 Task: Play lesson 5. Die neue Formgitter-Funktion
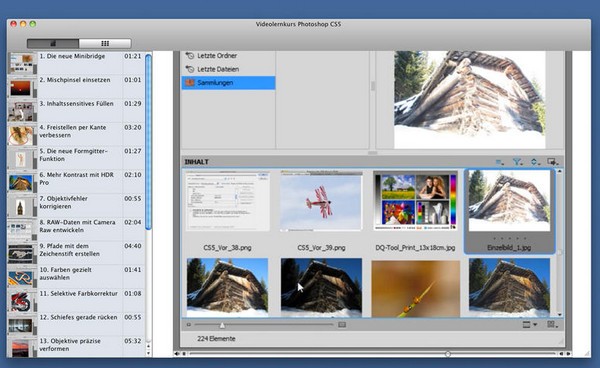(x=76, y=158)
